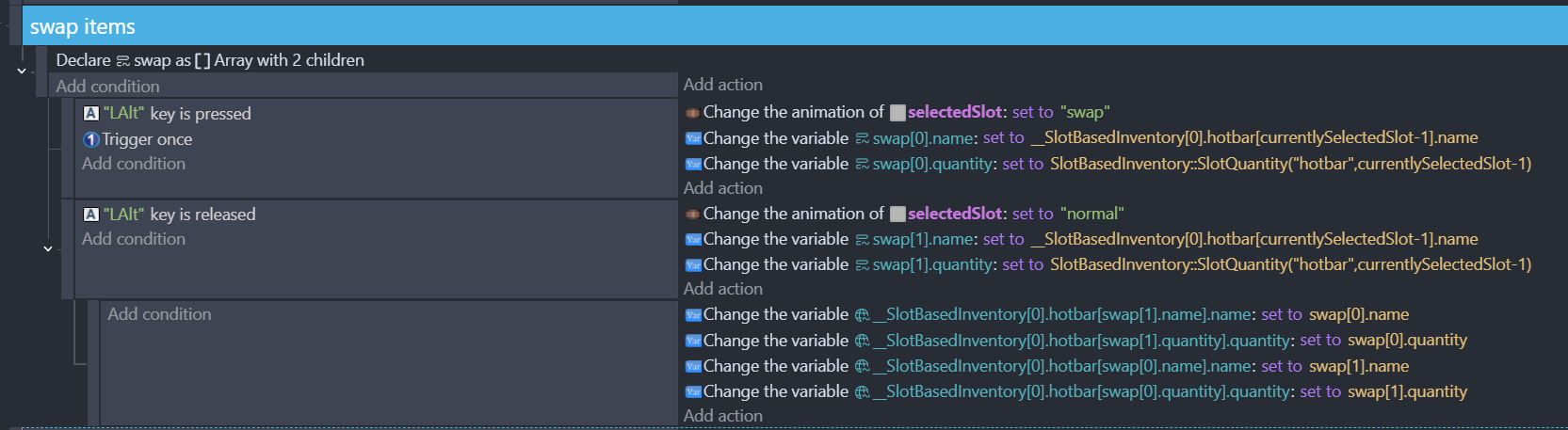Collapse the "LAlt" key is released event chevron

pos(48,248)
